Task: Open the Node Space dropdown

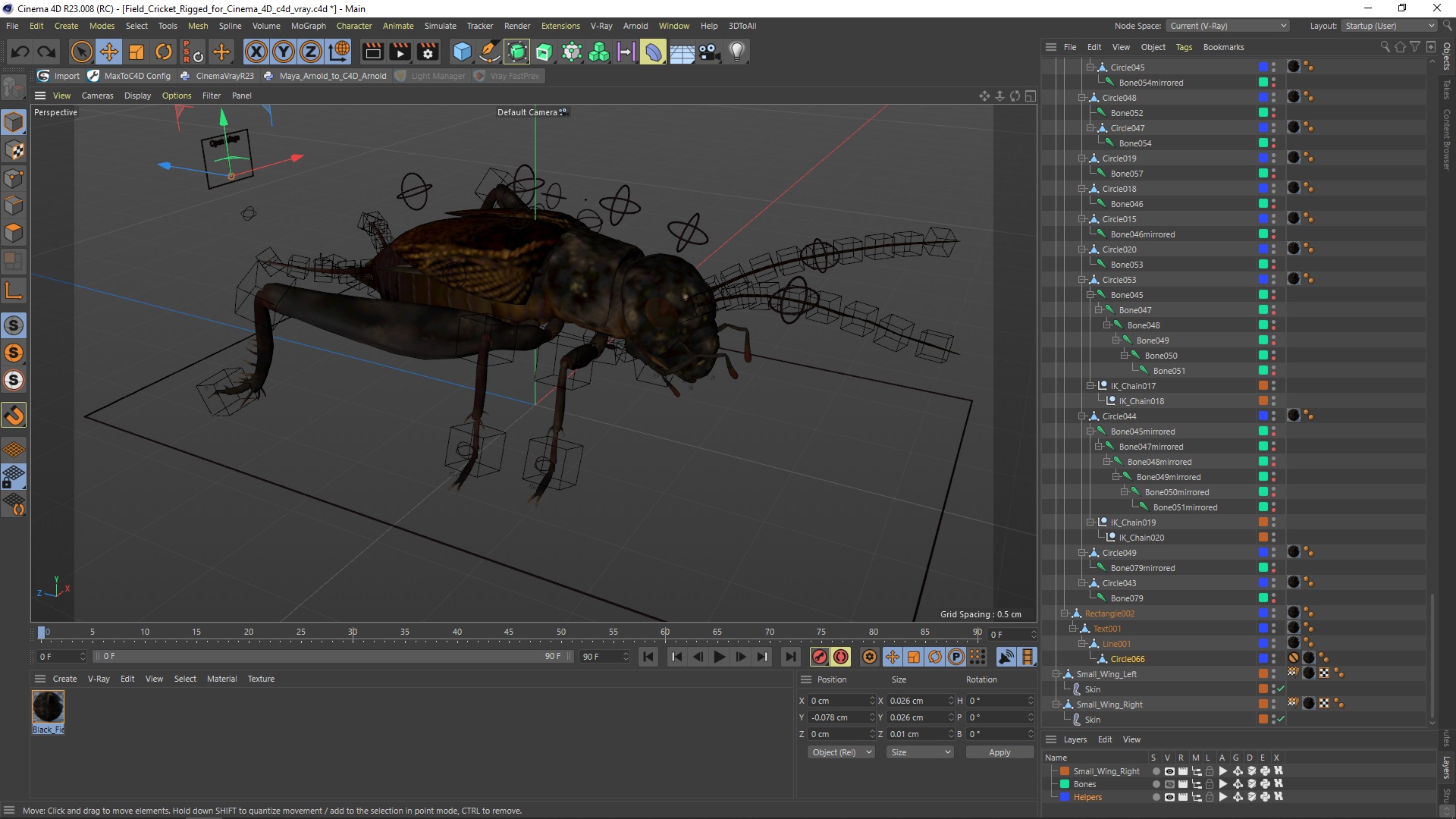Action: [1228, 26]
